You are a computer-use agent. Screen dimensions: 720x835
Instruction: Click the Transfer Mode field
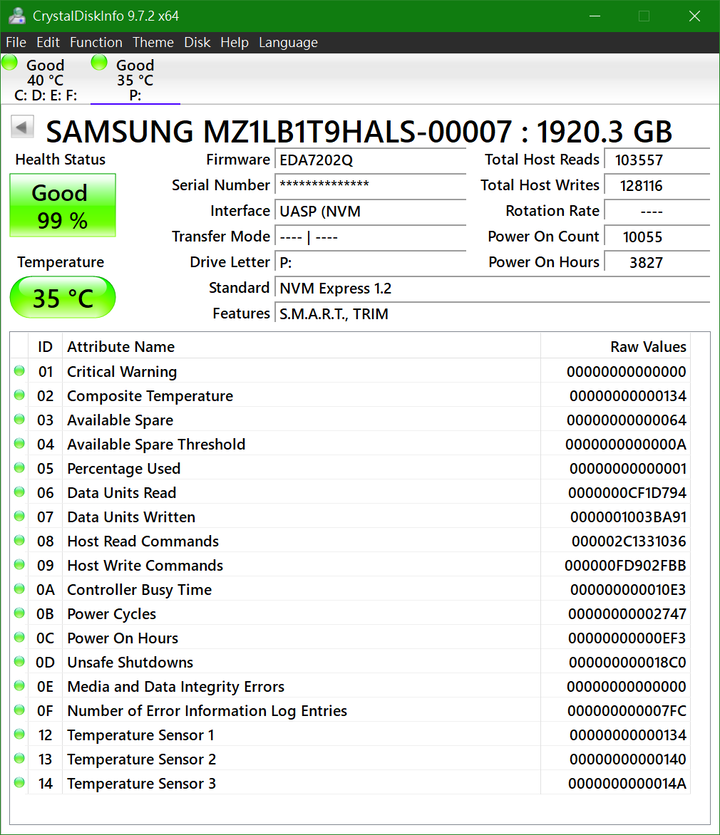point(370,236)
